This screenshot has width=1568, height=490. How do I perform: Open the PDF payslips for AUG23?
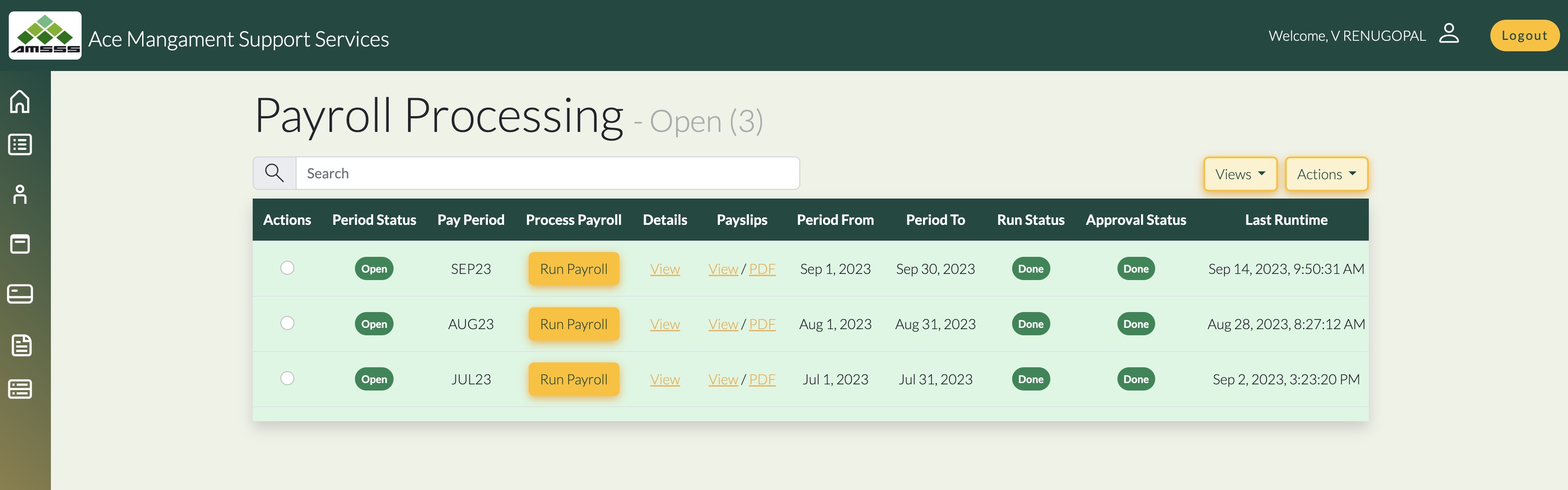pyautogui.click(x=762, y=324)
